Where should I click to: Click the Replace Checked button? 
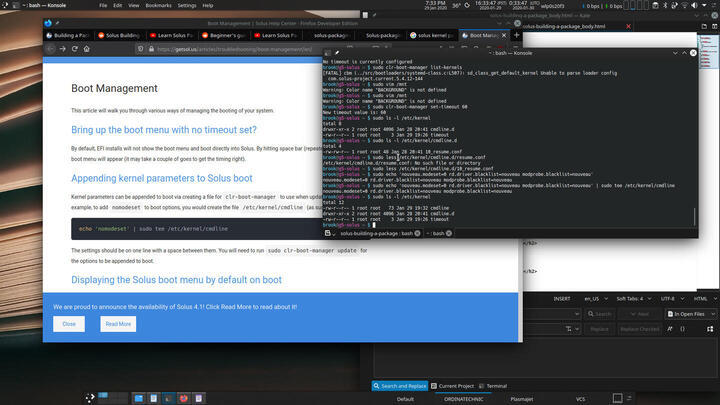[x=640, y=329]
